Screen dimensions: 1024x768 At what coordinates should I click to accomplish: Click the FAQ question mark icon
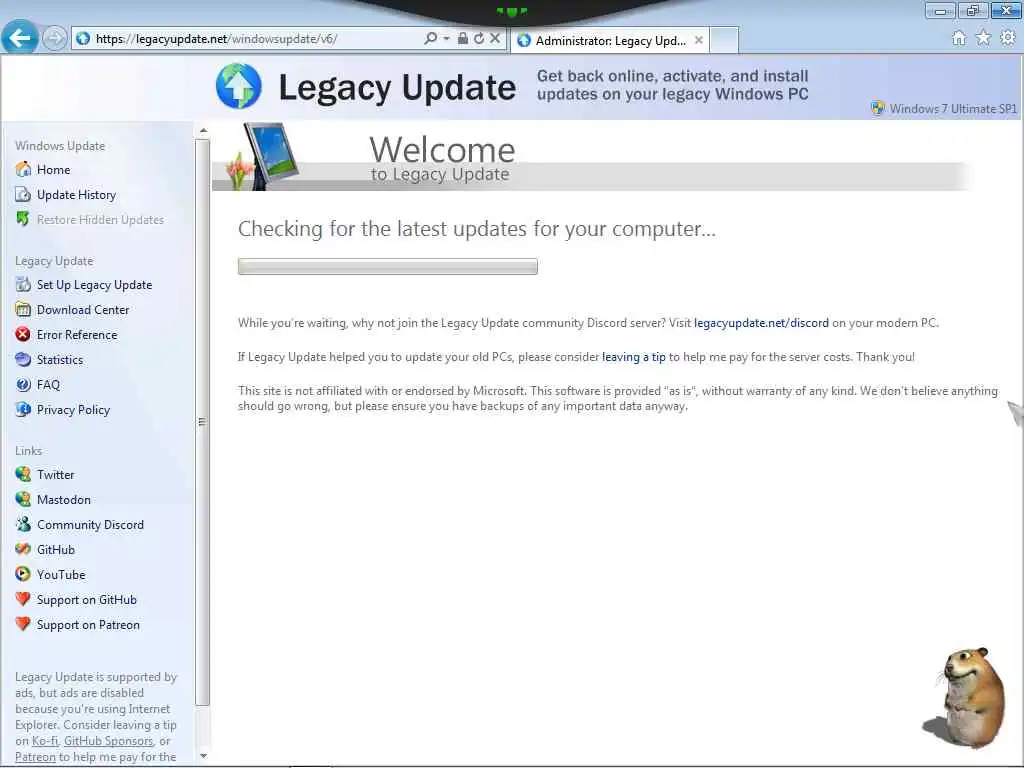[x=23, y=384]
